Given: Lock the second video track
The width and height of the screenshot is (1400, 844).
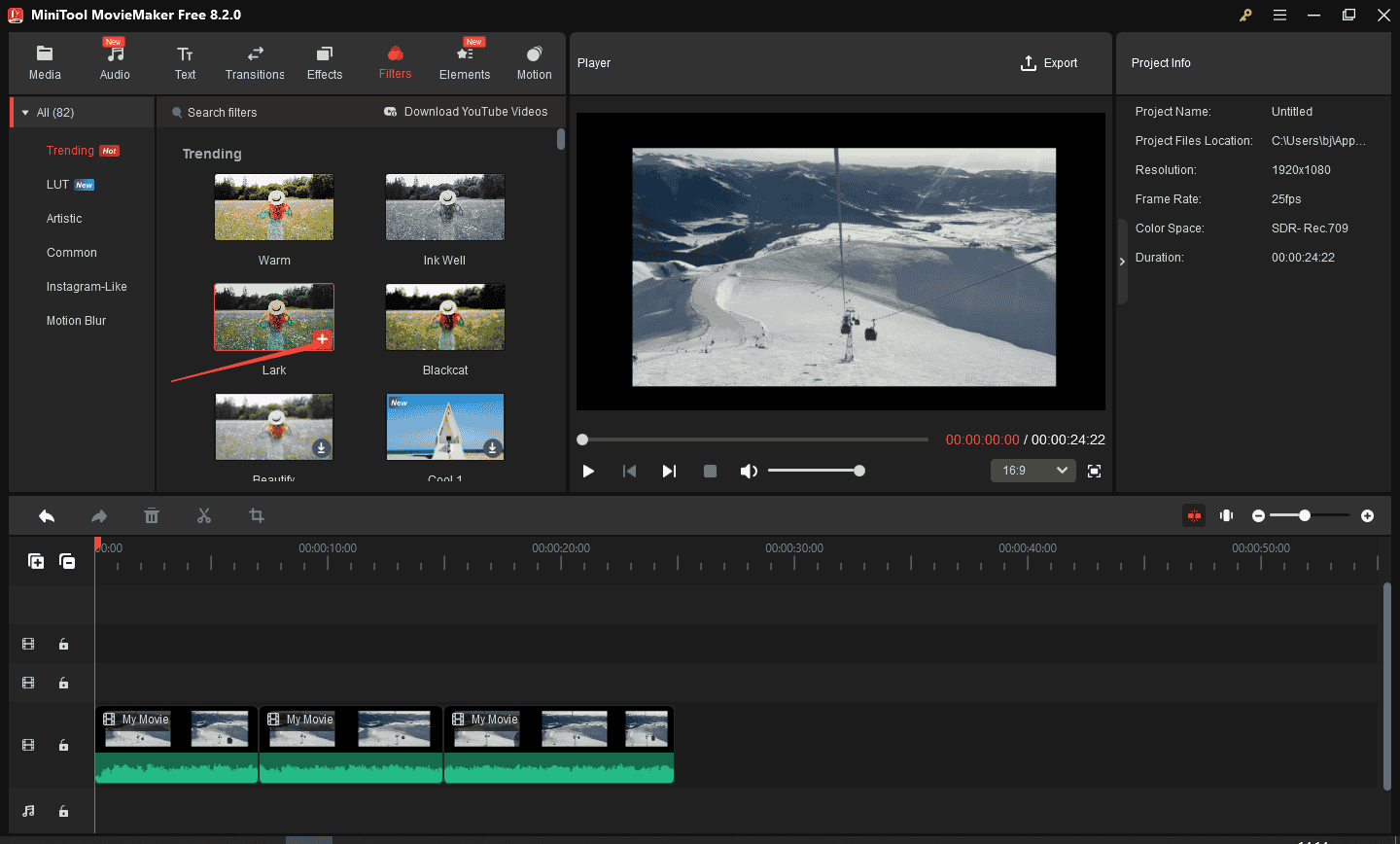Looking at the screenshot, I should [x=63, y=683].
